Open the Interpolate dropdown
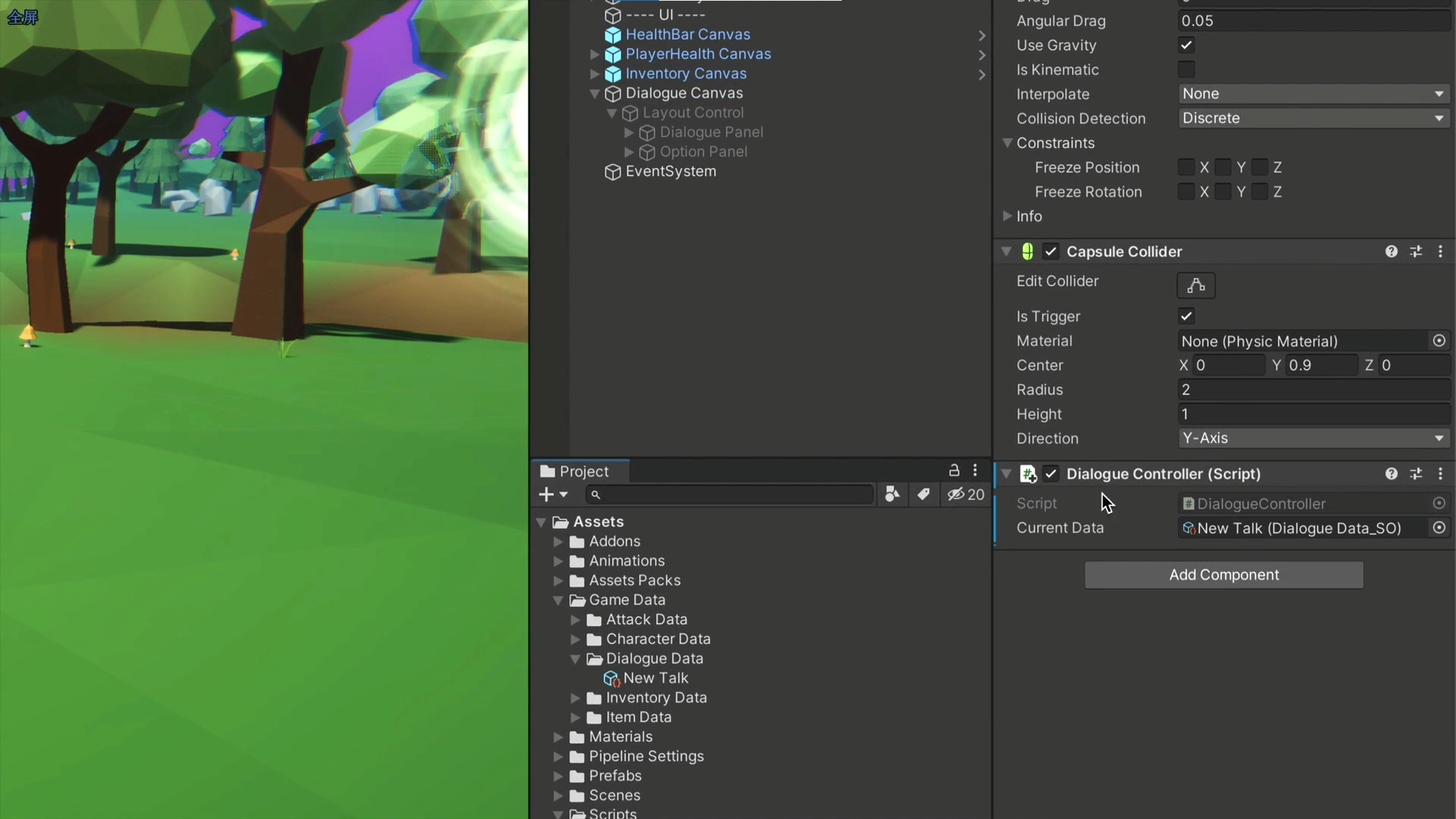This screenshot has width=1456, height=819. click(1313, 94)
